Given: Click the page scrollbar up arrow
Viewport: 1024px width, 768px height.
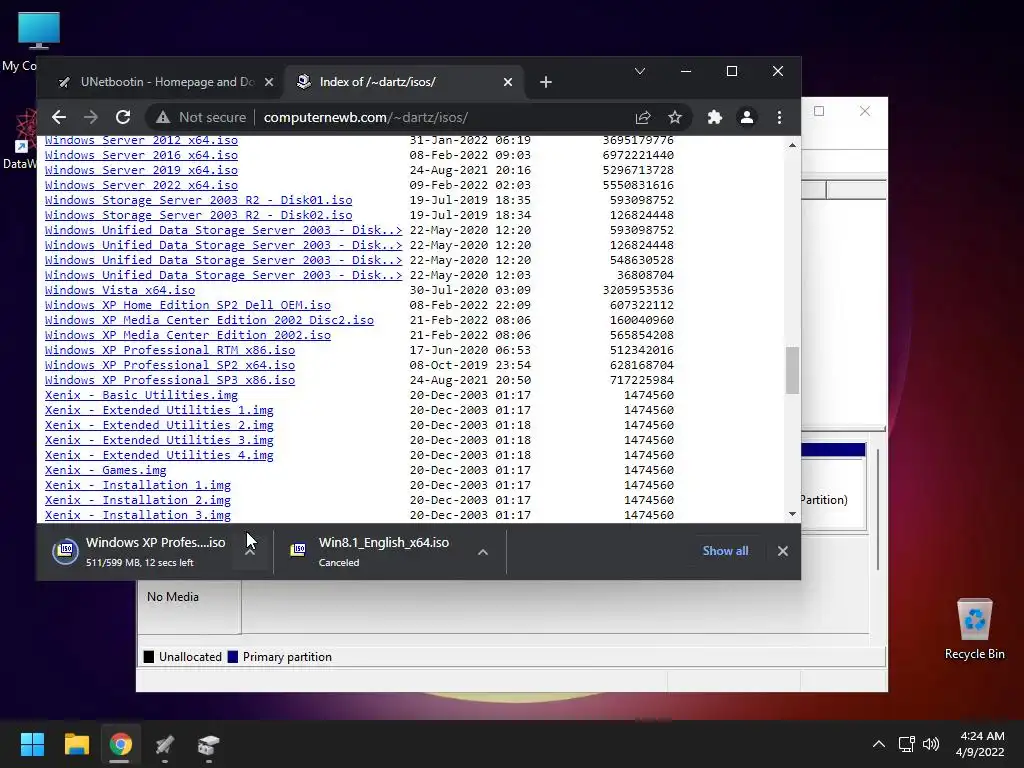Looking at the screenshot, I should pos(792,145).
